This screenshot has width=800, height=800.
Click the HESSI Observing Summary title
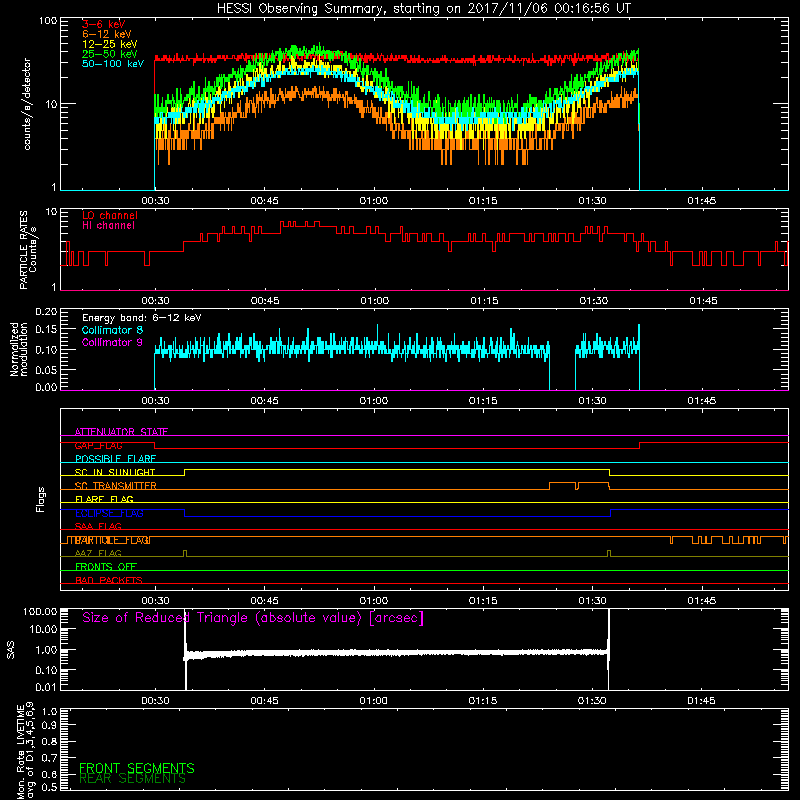click(x=424, y=8)
